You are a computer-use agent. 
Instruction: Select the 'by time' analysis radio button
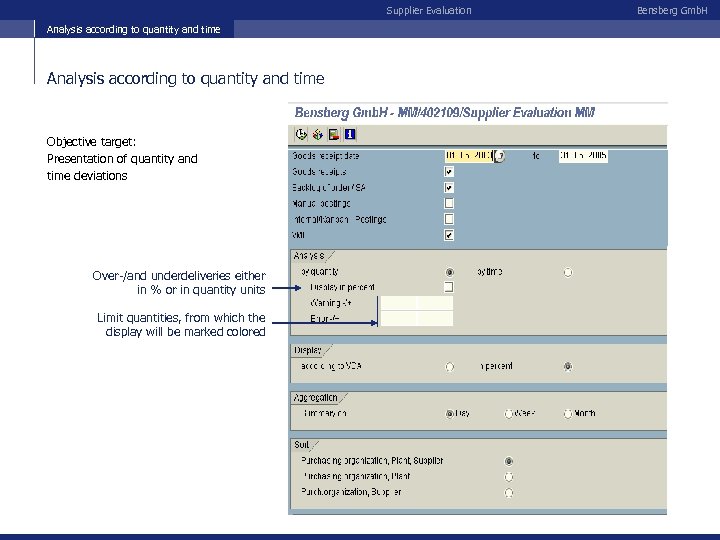[x=568, y=272]
